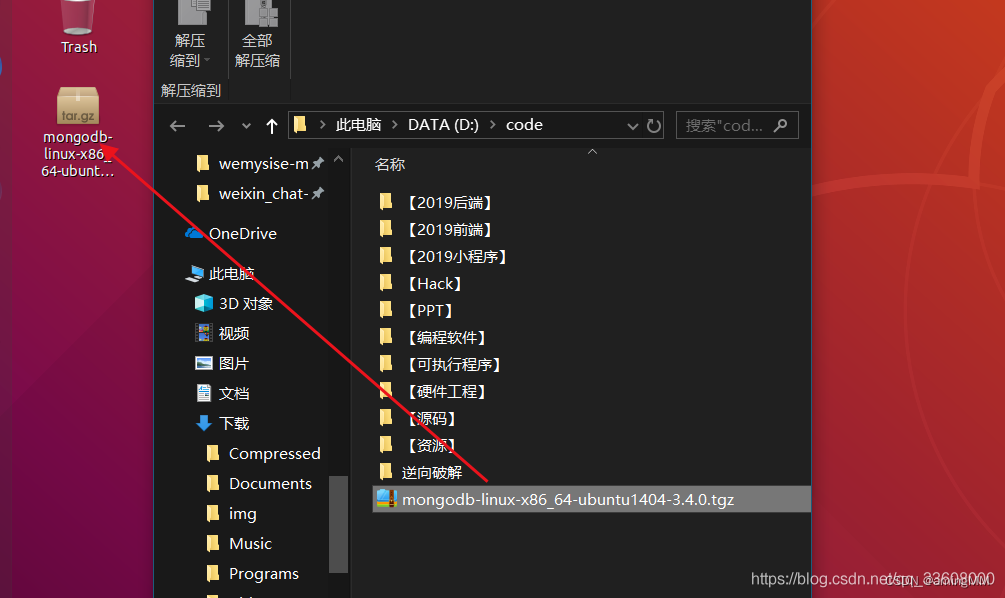Go back with the left arrow button
This screenshot has width=1005, height=598.
coord(178,126)
